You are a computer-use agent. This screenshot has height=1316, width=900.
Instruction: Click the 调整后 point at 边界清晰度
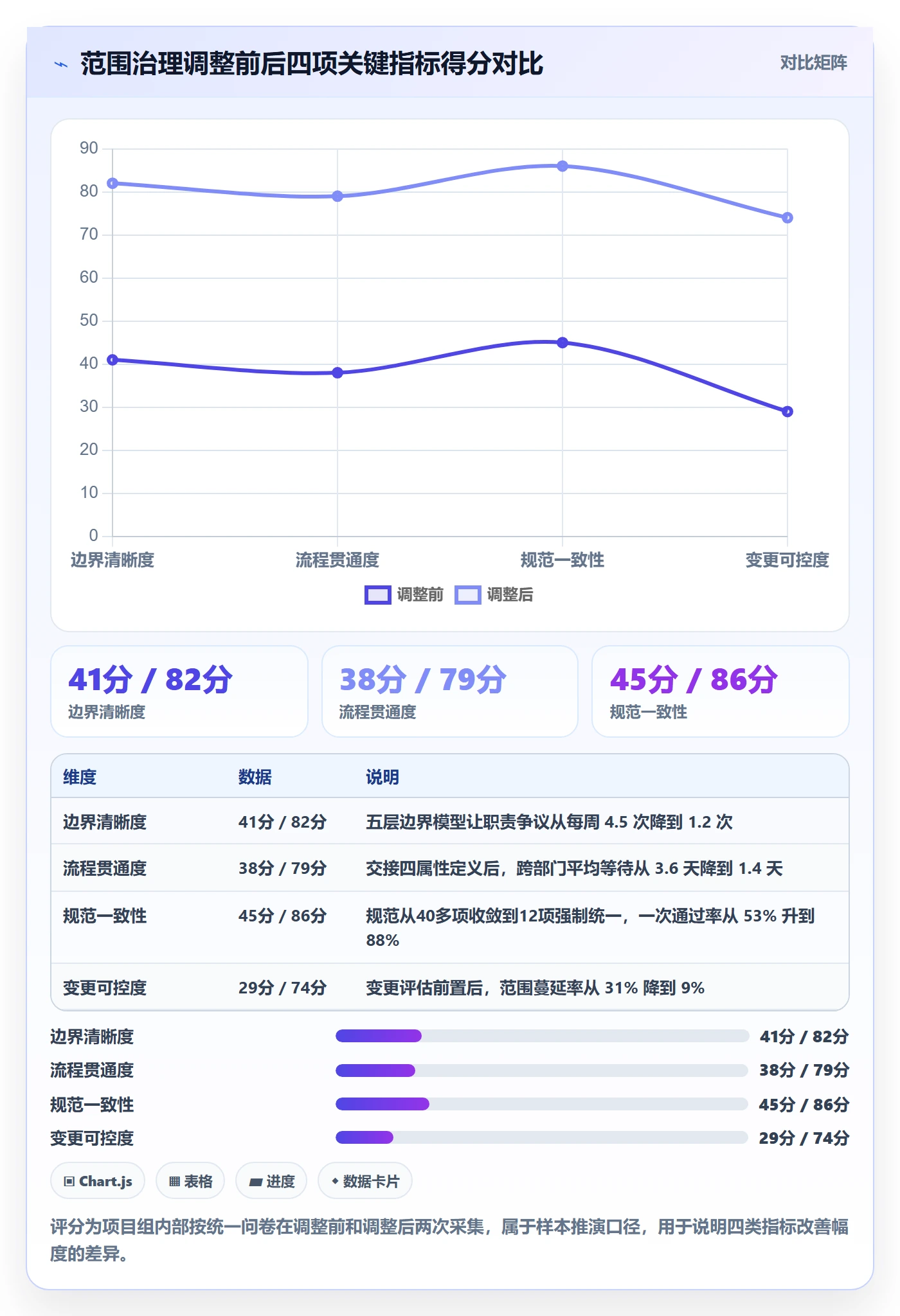click(113, 183)
